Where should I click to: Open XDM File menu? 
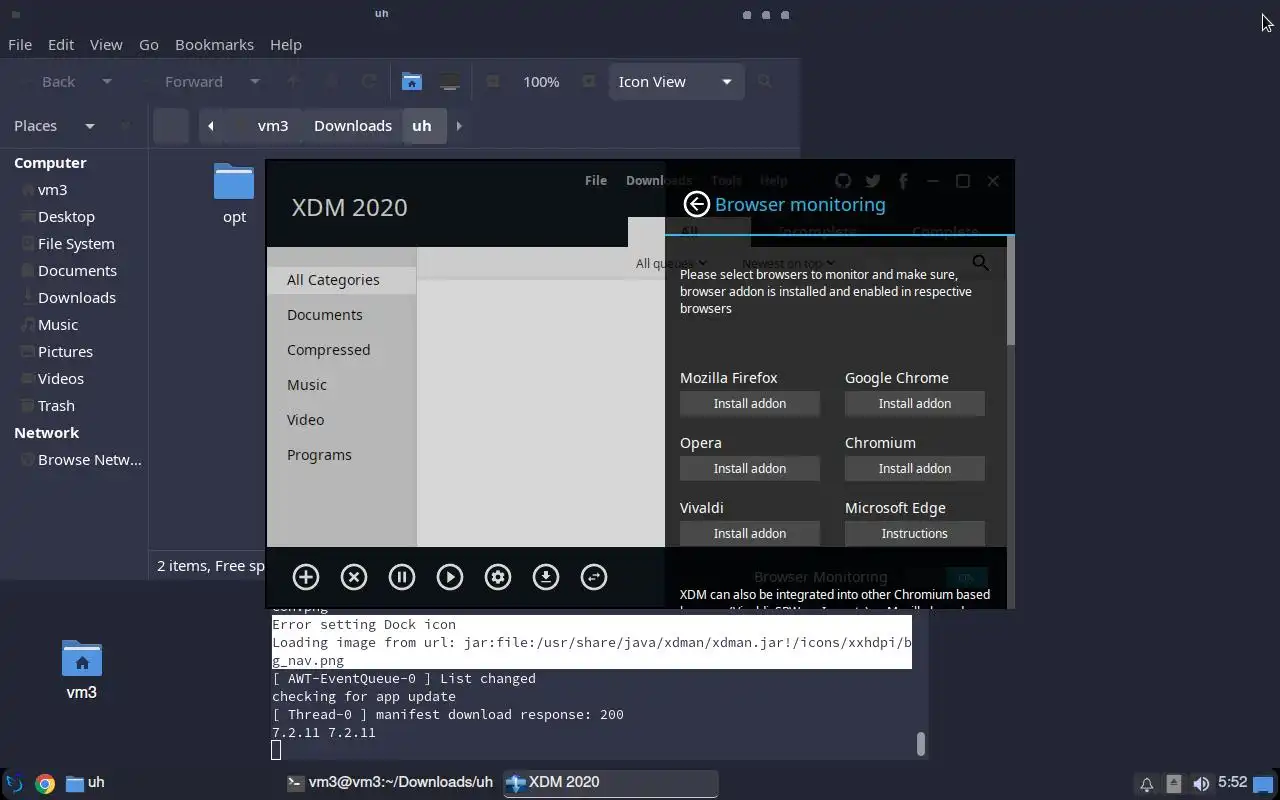[x=596, y=181]
